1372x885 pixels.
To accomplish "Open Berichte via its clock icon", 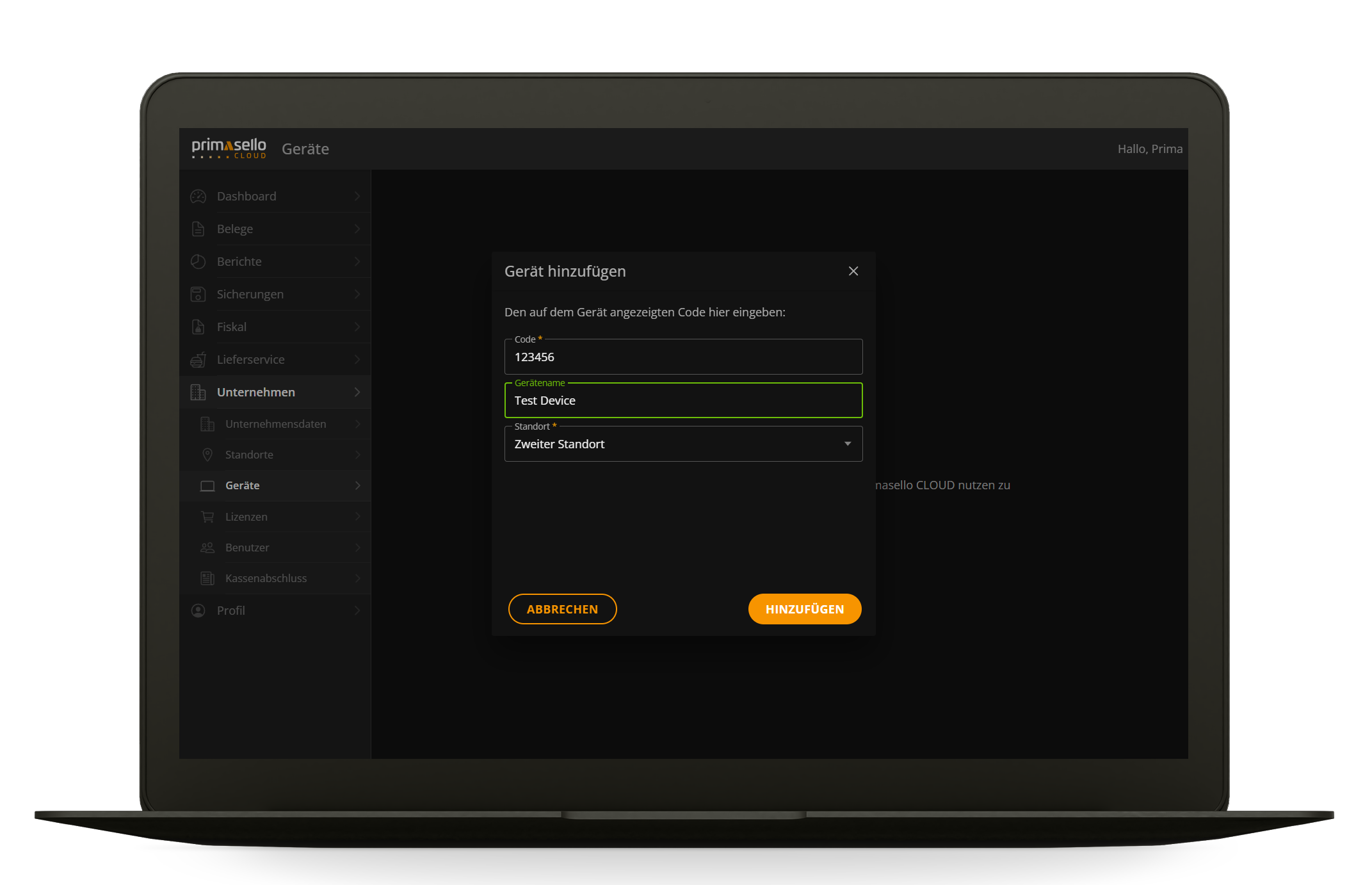I will click(x=198, y=261).
